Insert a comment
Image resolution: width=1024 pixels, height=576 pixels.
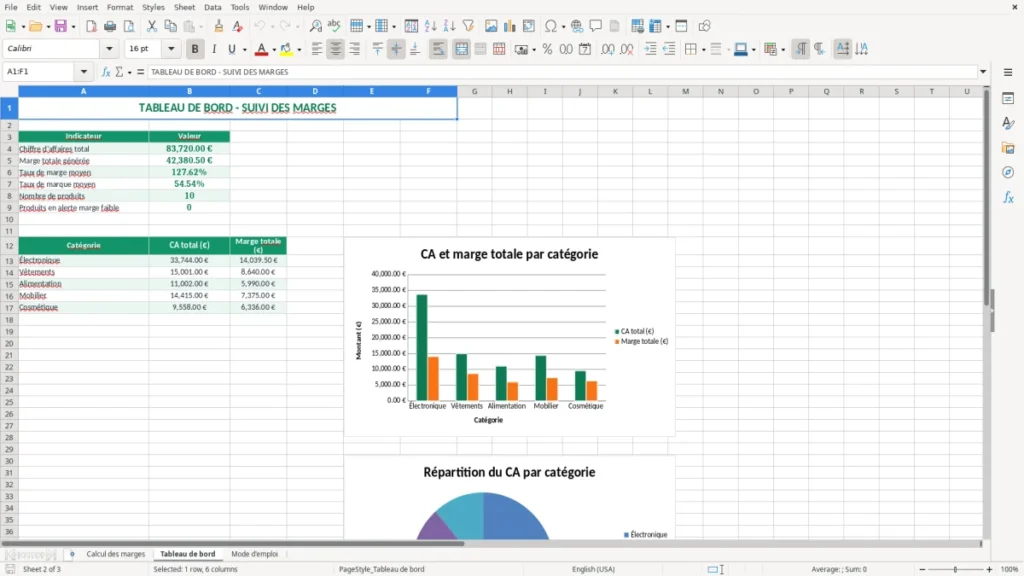pyautogui.click(x=596, y=26)
